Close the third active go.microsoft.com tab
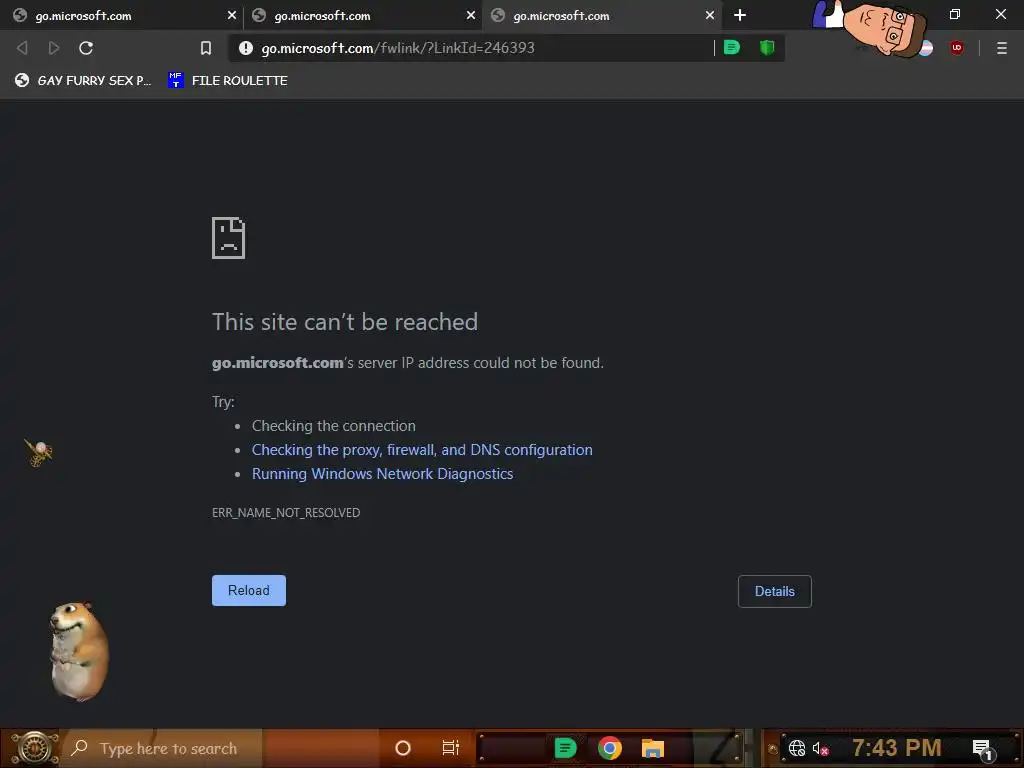1024x768 pixels. (710, 15)
